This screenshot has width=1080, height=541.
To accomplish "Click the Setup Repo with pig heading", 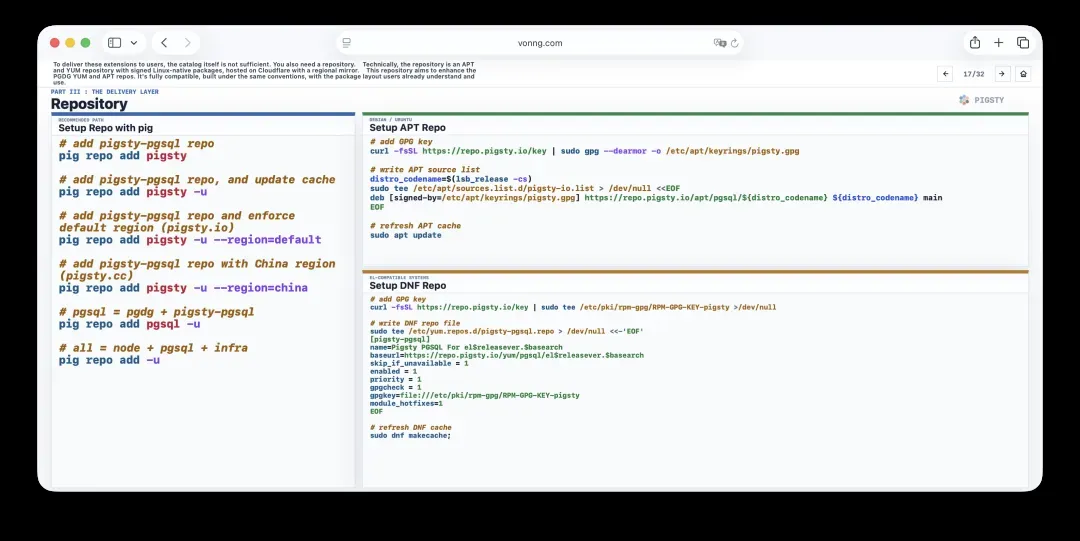I will click(105, 127).
